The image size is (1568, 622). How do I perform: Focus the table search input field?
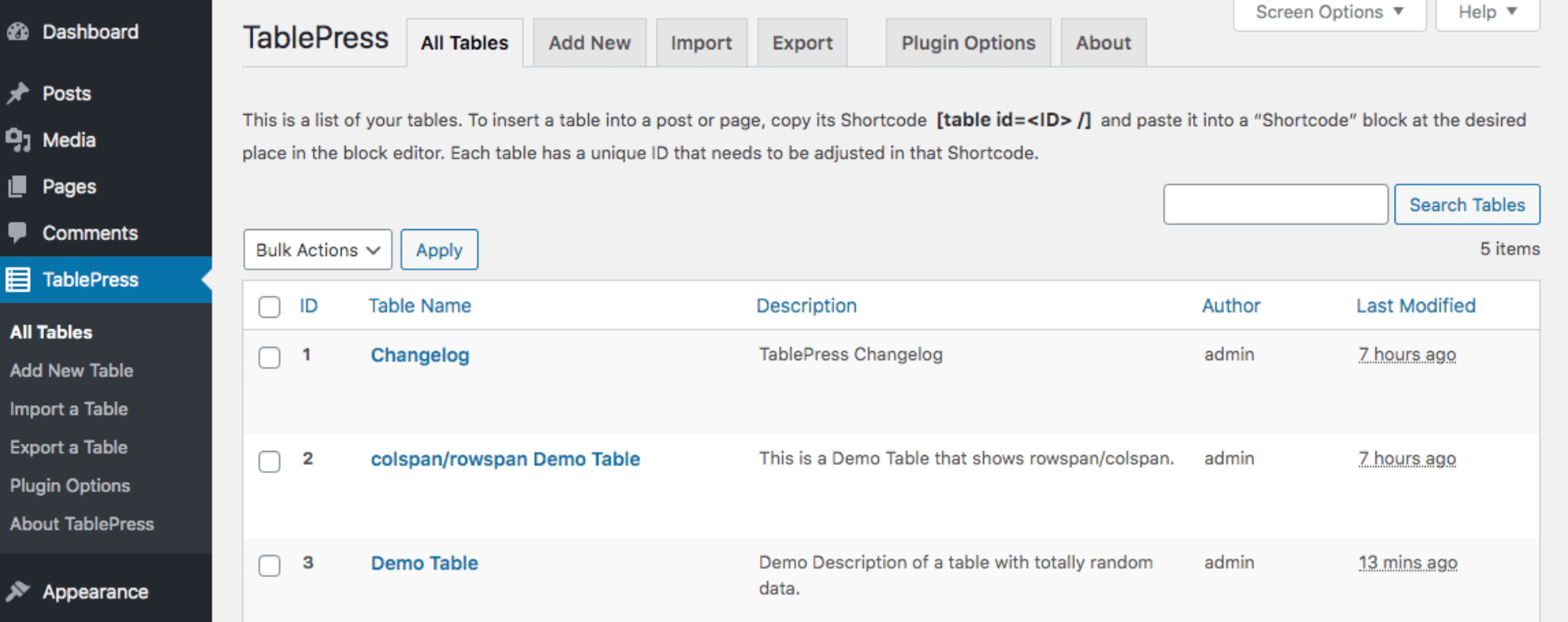pos(1276,204)
